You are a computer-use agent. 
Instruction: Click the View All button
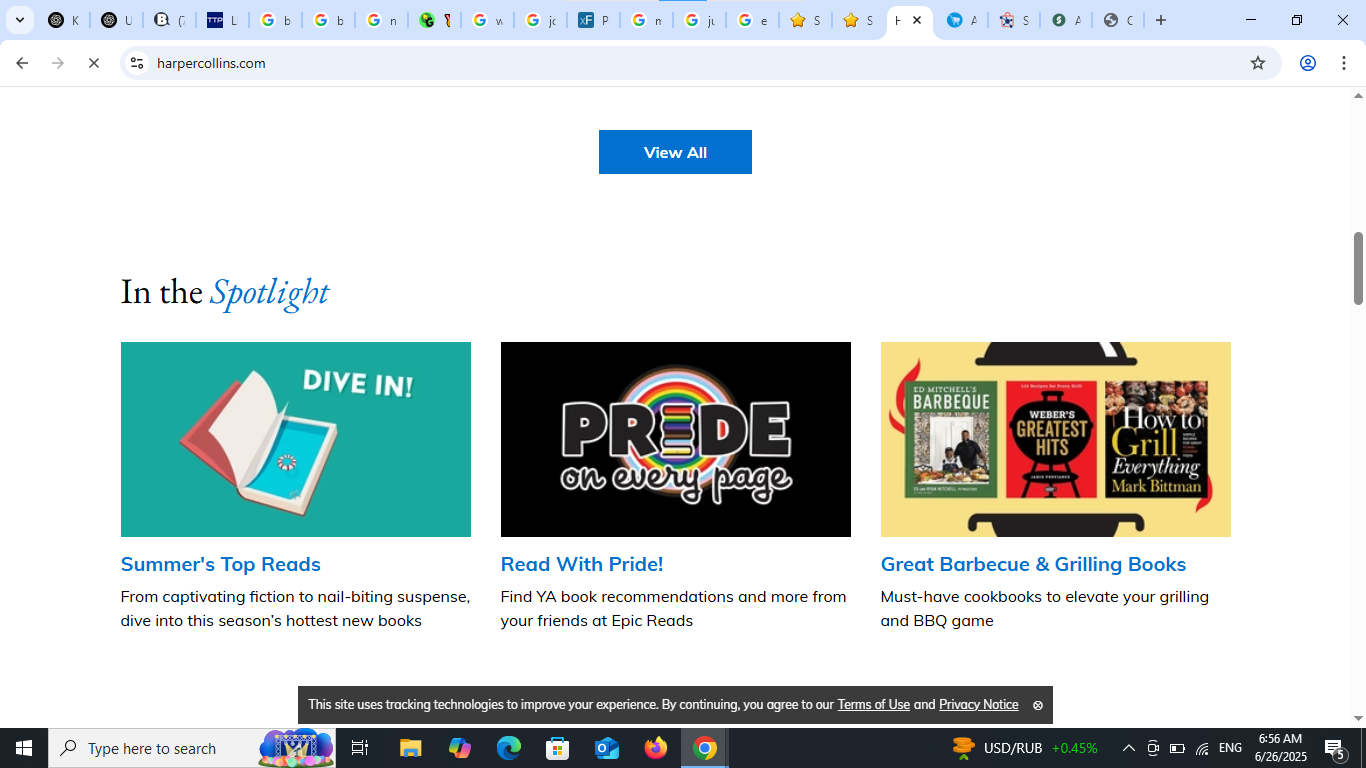(x=675, y=152)
